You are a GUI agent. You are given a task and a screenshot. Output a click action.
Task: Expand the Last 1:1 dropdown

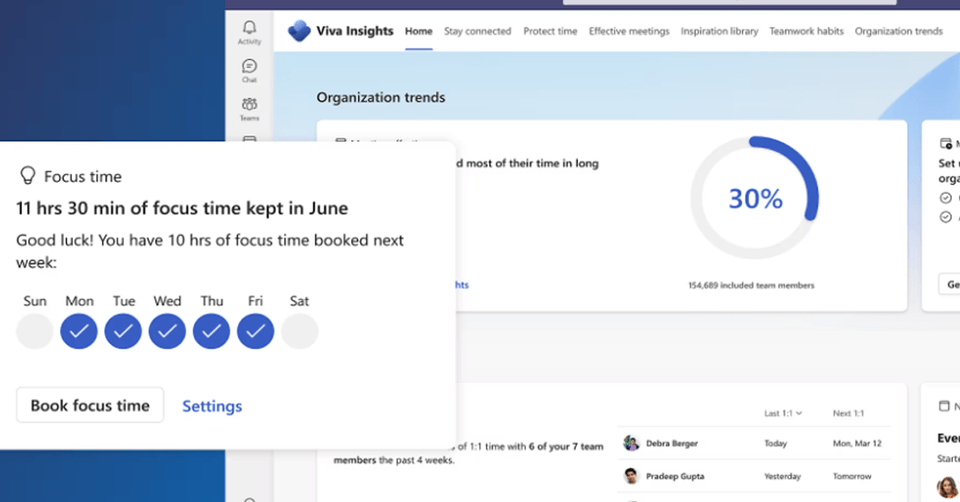point(783,413)
